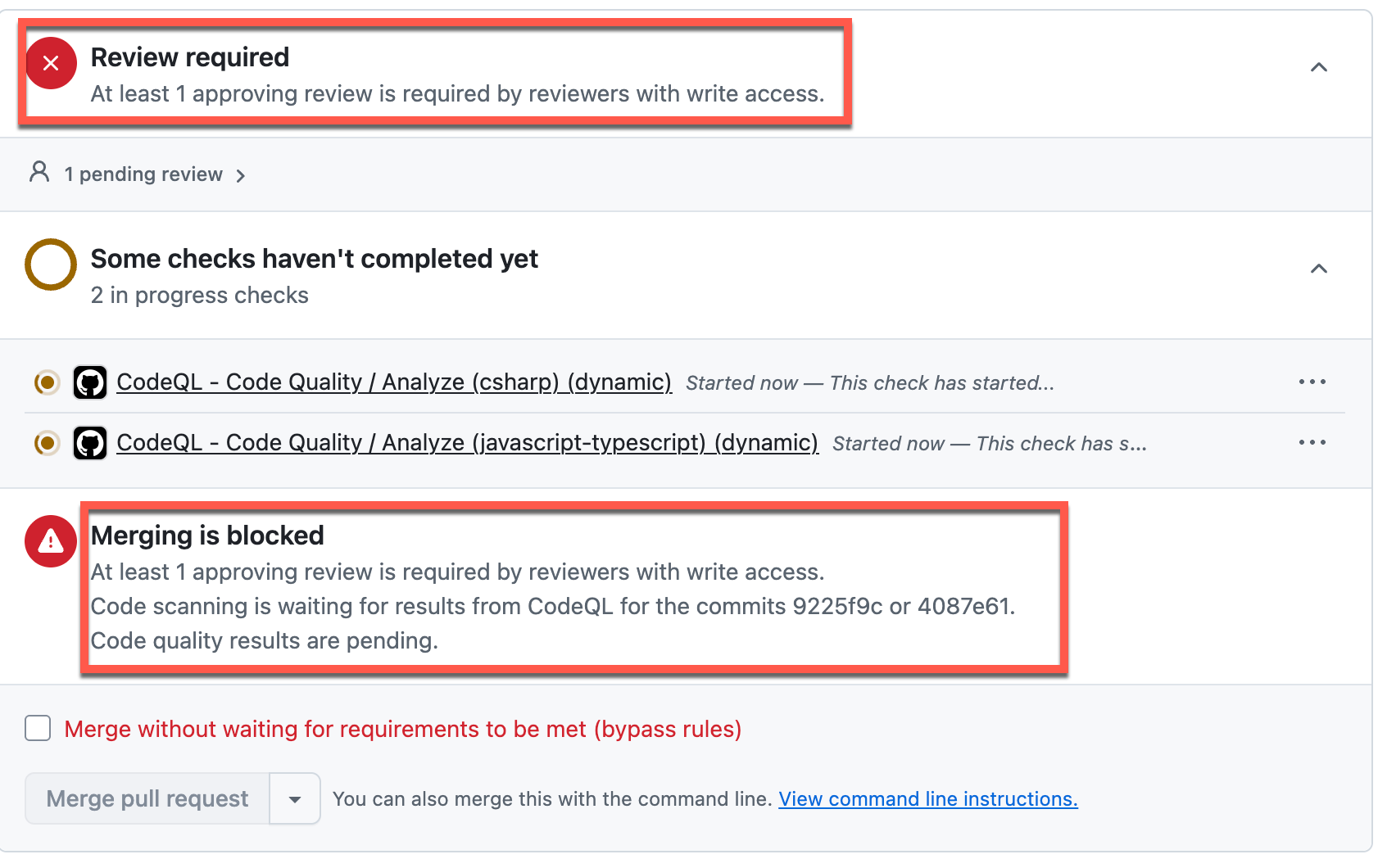Expand the pending review details chevron
Image resolution: width=1378 pixels, height=868 pixels.
click(x=241, y=174)
